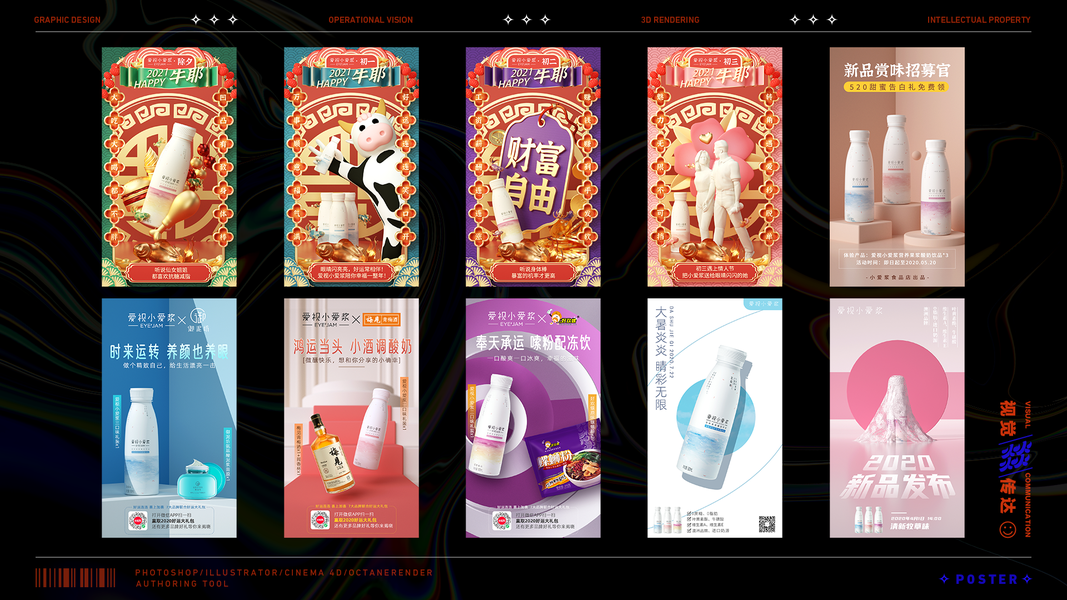Click the PHOTOSHOP/ILLUSTRATOR/CINEMA 4D/OCTANERENDER text
Image resolution: width=1067 pixels, height=600 pixels.
tap(284, 573)
